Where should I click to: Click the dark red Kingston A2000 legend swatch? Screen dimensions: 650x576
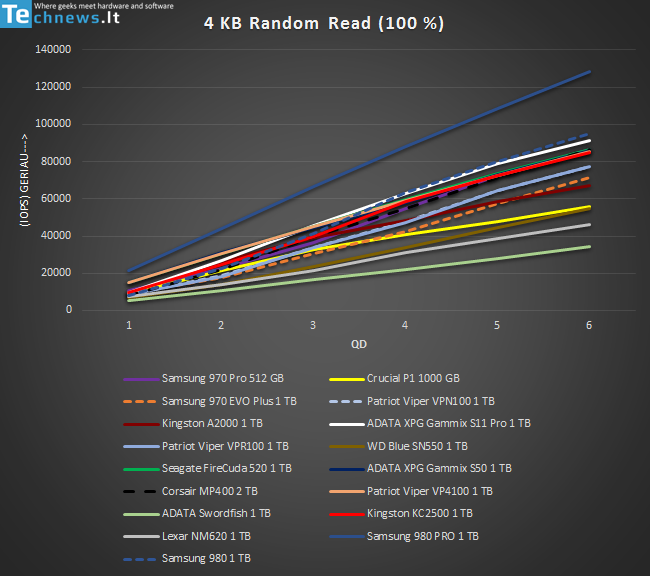[141, 424]
